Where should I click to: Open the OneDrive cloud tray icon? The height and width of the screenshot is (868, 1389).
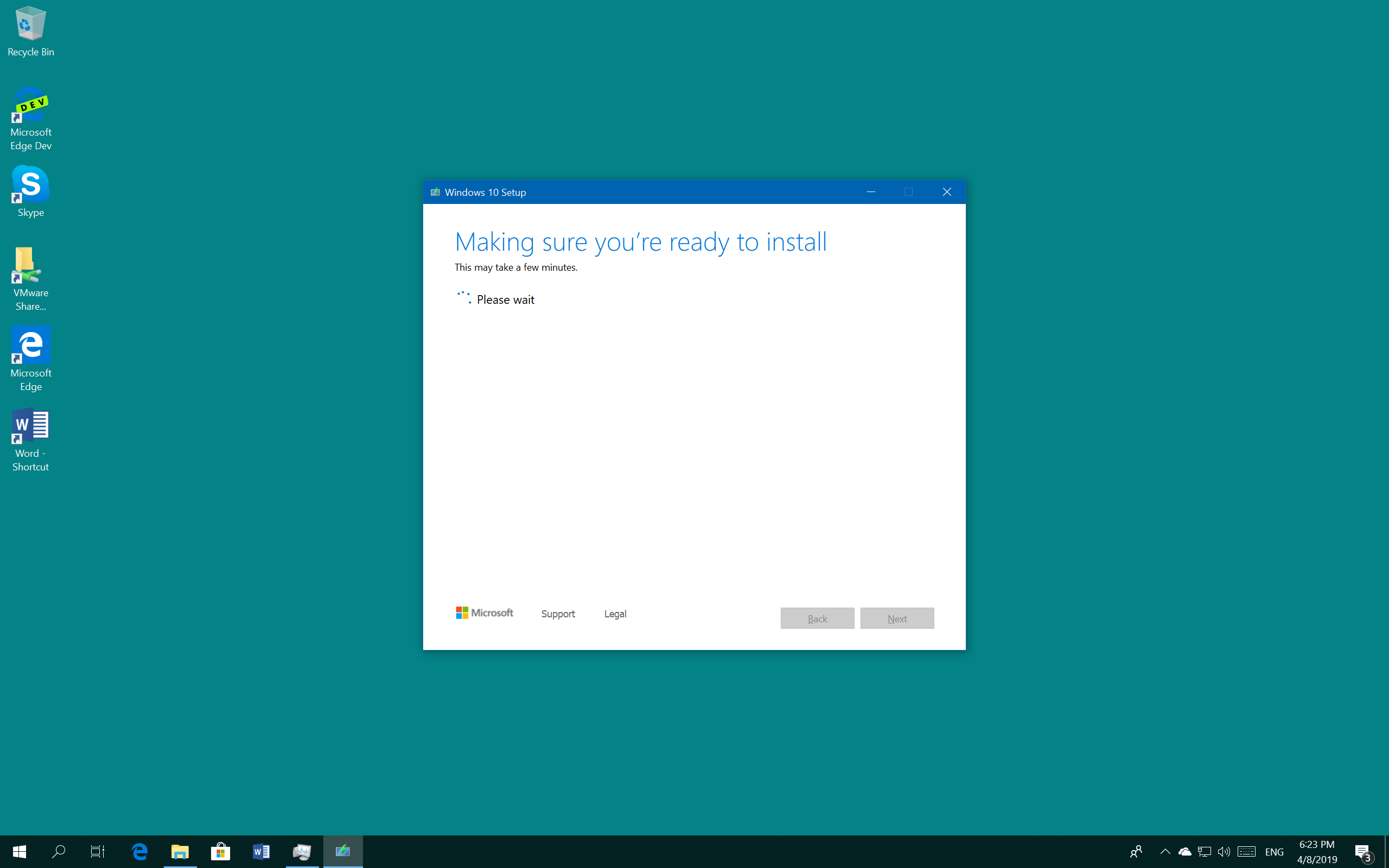(x=1184, y=851)
